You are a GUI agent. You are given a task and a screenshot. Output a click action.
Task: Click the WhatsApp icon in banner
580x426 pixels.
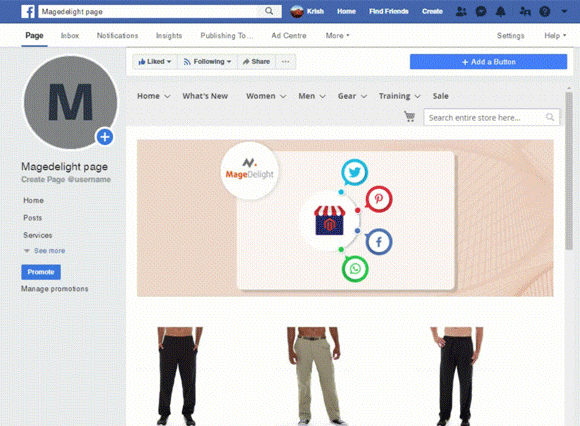coord(355,269)
